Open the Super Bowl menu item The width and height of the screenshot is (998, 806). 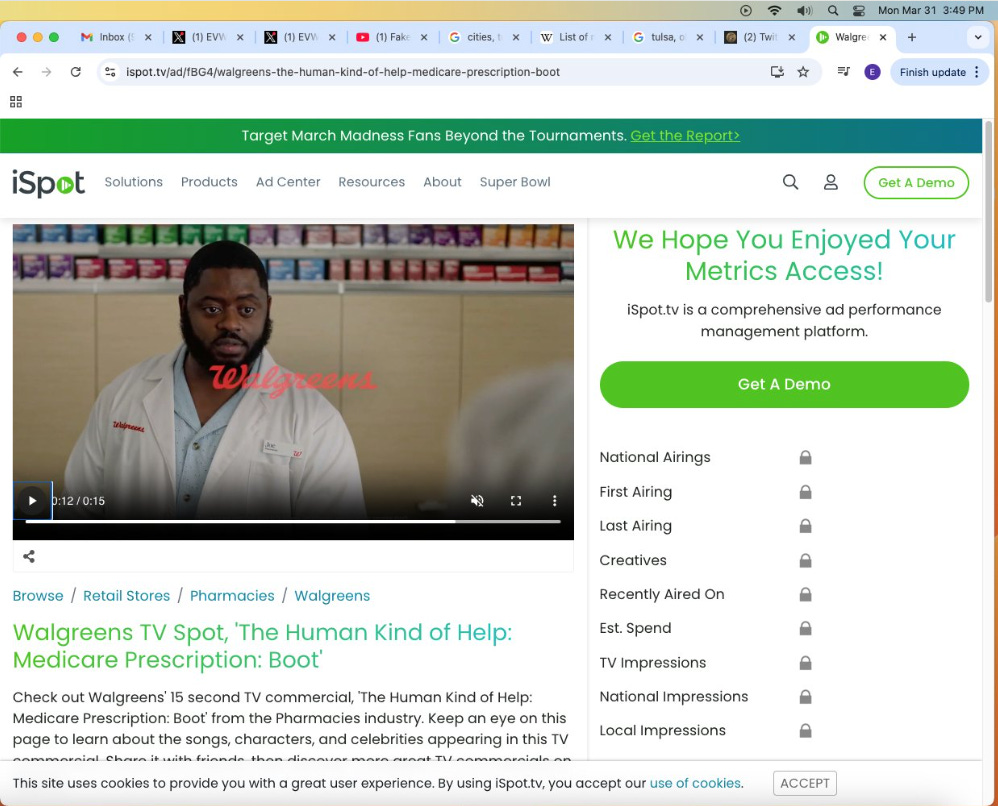(515, 182)
